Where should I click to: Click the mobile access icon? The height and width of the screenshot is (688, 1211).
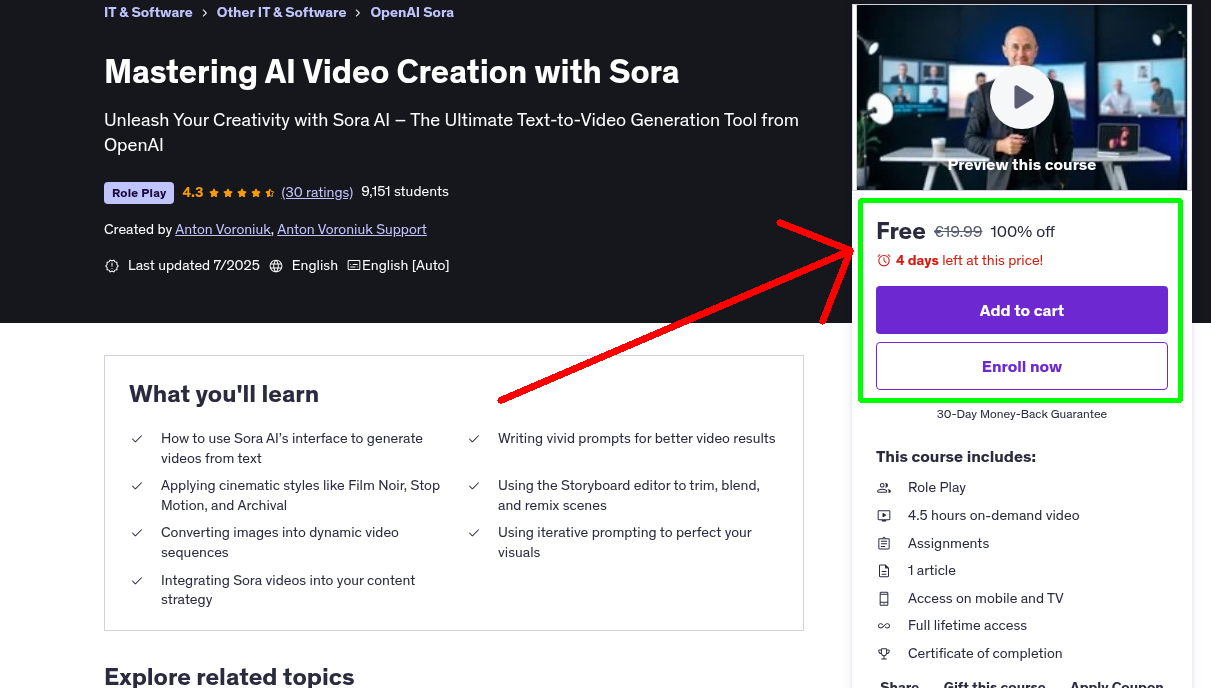point(884,599)
